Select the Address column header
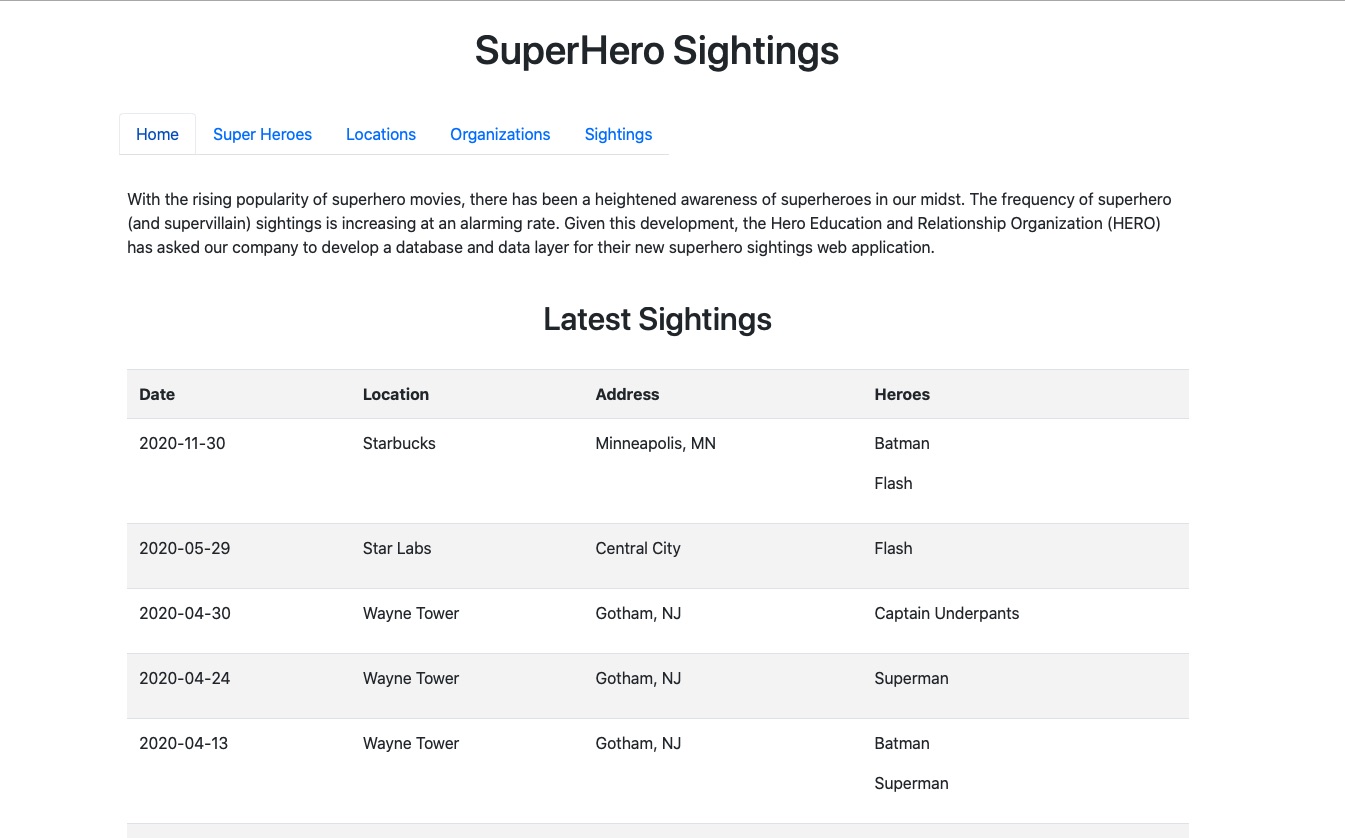 pyautogui.click(x=627, y=394)
